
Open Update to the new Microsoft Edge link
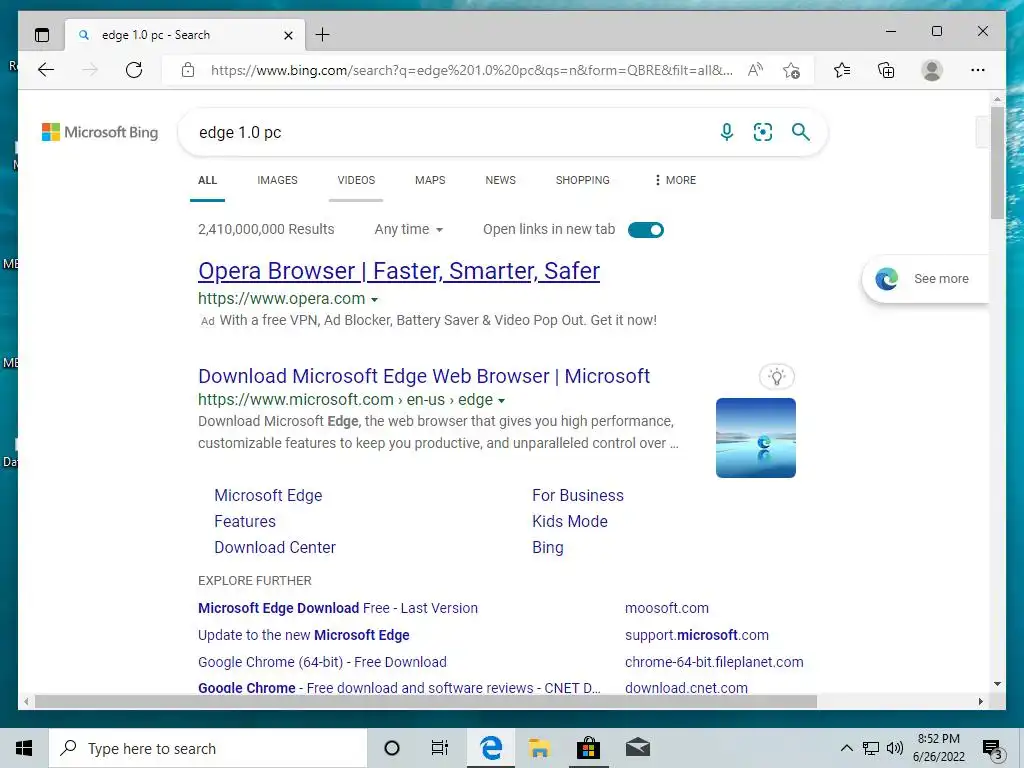(304, 635)
